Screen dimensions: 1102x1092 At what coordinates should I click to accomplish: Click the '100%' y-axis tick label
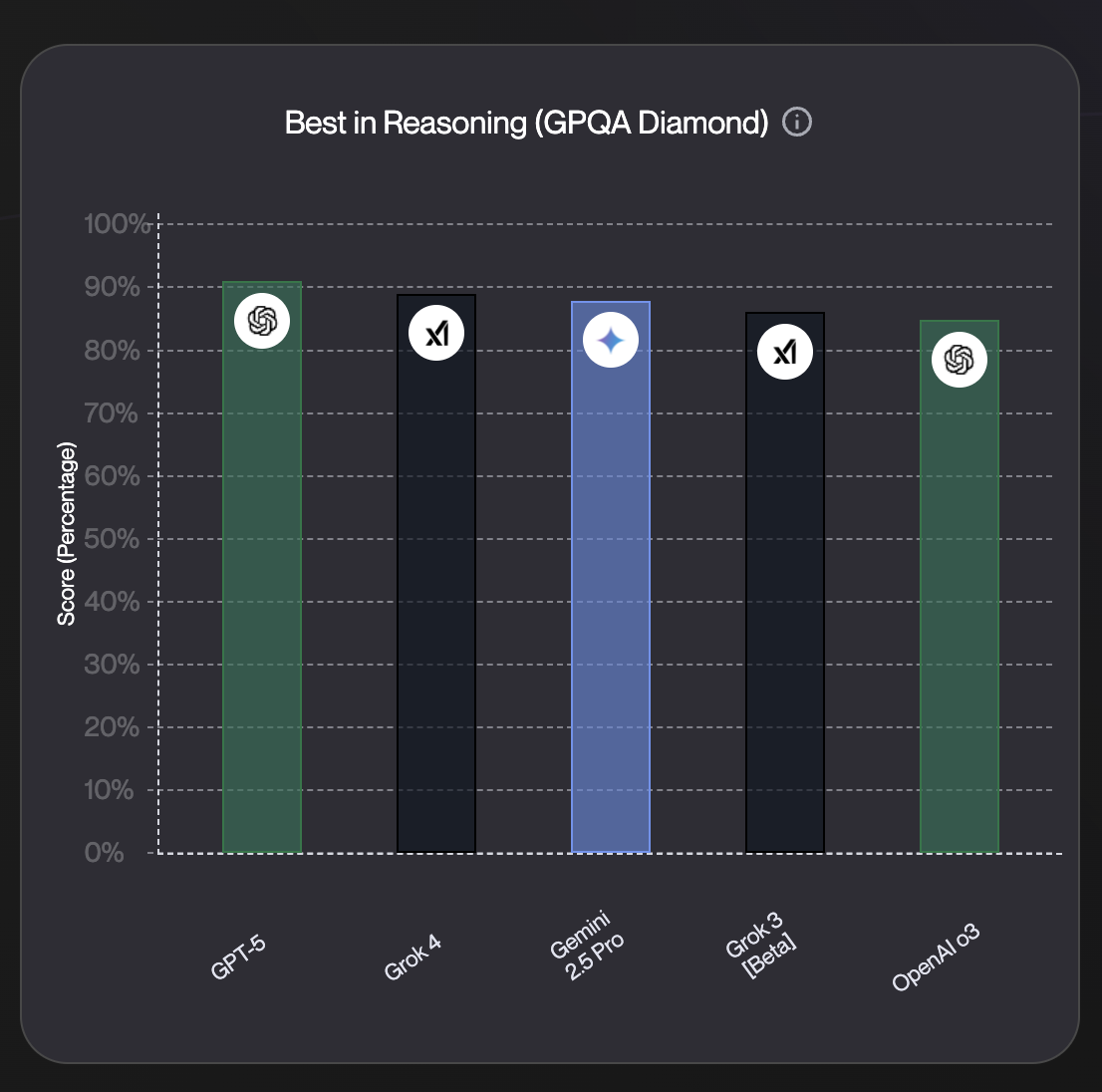pos(117,224)
